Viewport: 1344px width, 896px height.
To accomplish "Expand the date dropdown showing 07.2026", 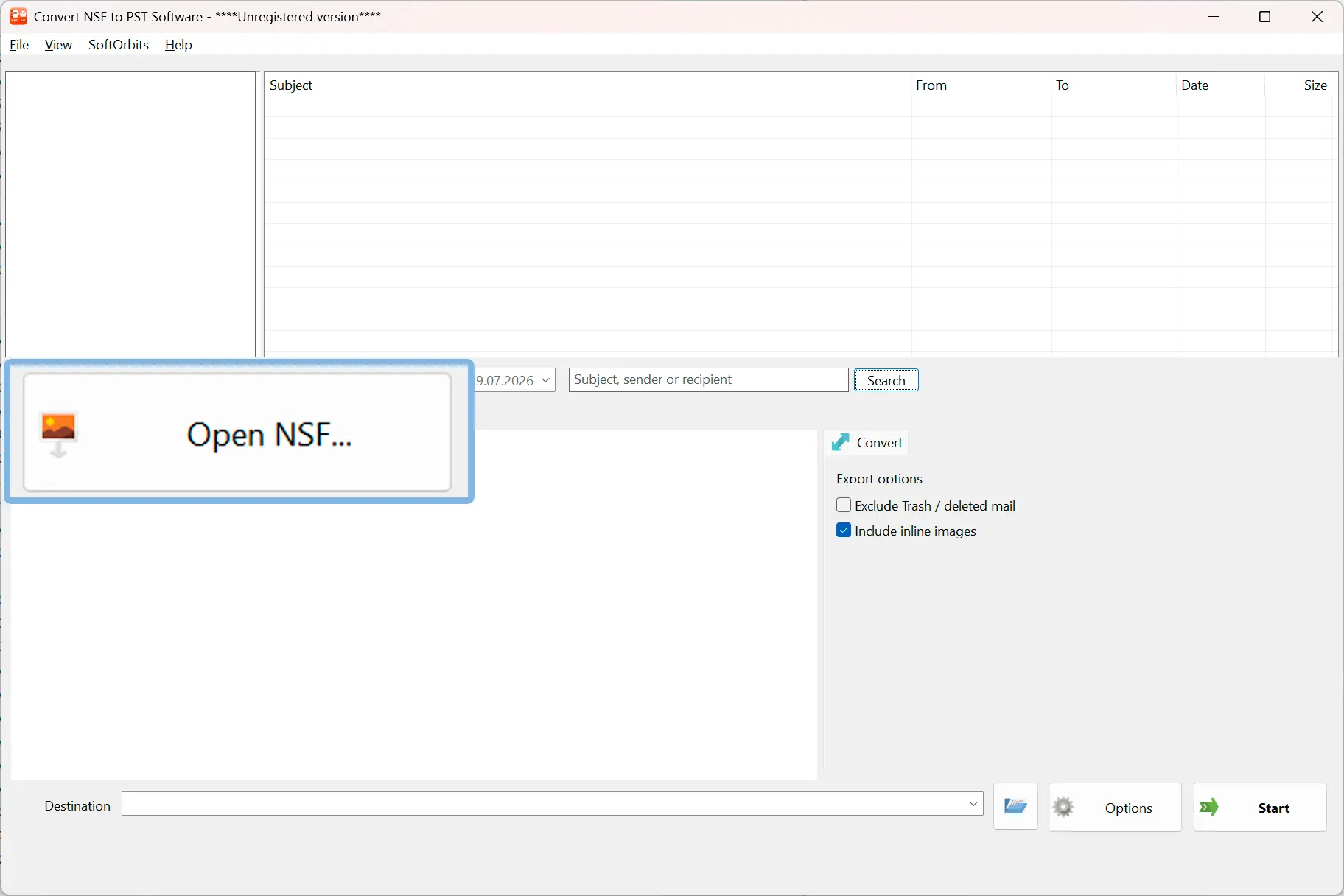I will pos(545,380).
